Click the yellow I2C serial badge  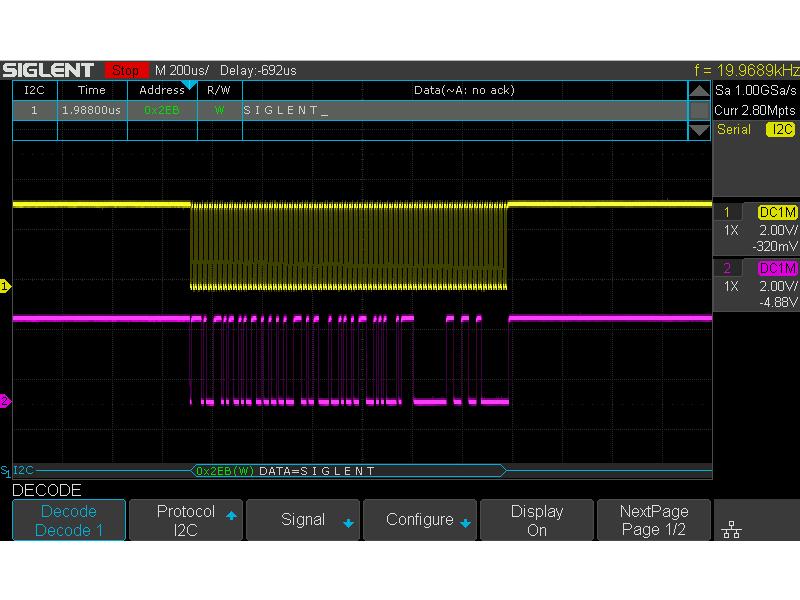point(780,130)
